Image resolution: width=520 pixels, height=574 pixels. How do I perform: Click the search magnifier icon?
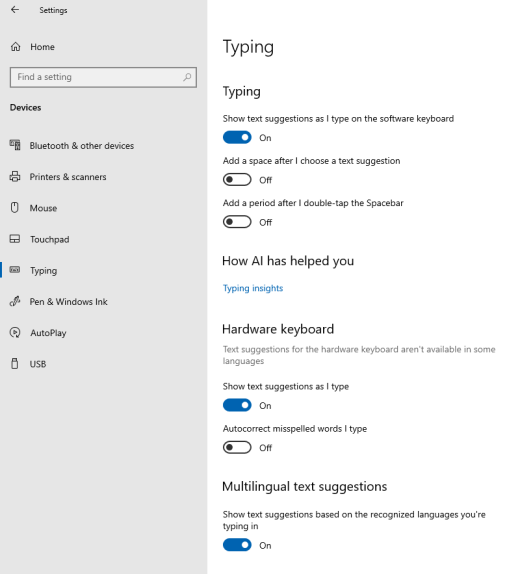click(x=187, y=77)
